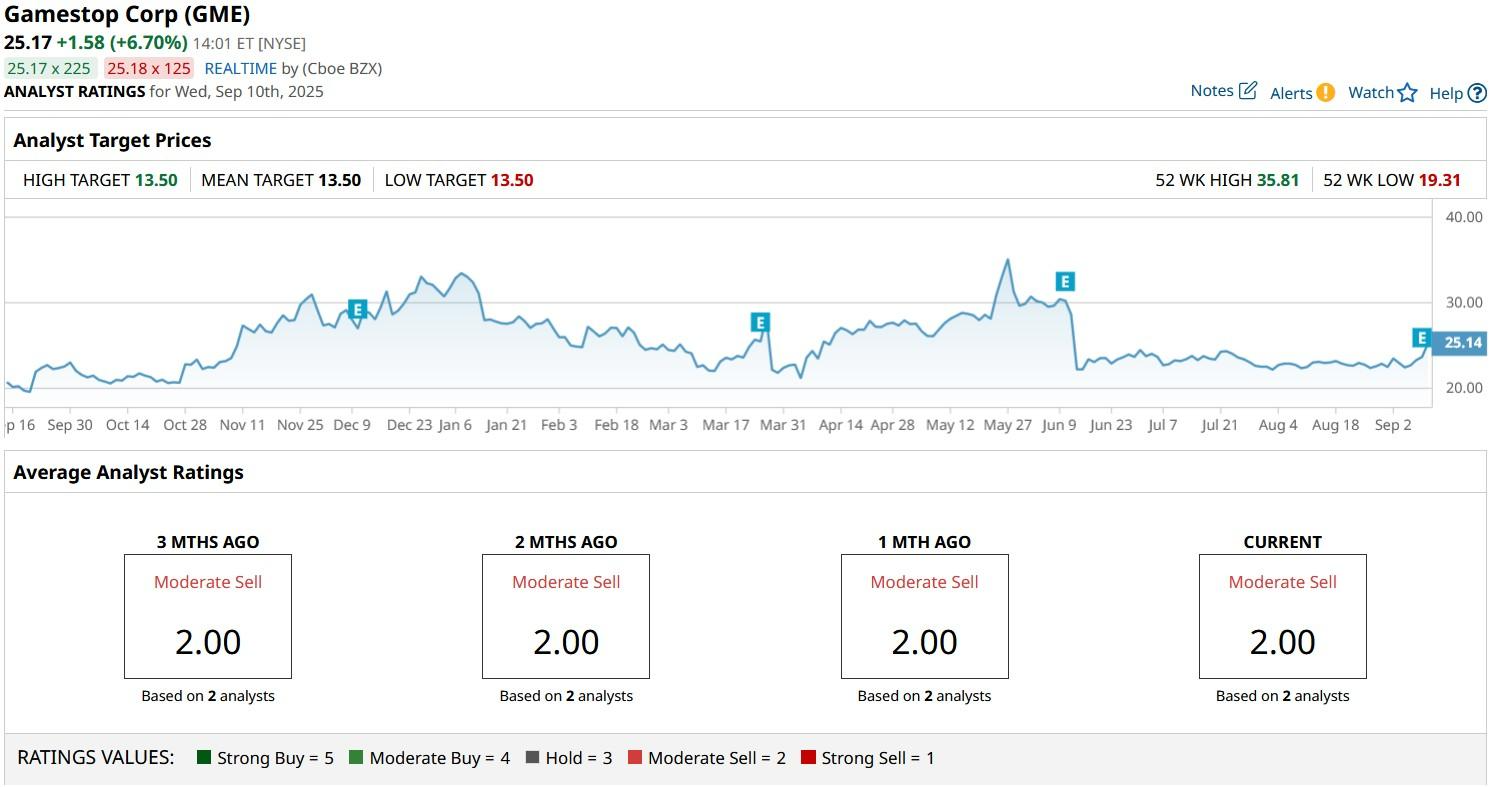Viewport: 1491px width, 787px height.
Task: Select the latest earnings marker on the chart
Action: point(1420,337)
